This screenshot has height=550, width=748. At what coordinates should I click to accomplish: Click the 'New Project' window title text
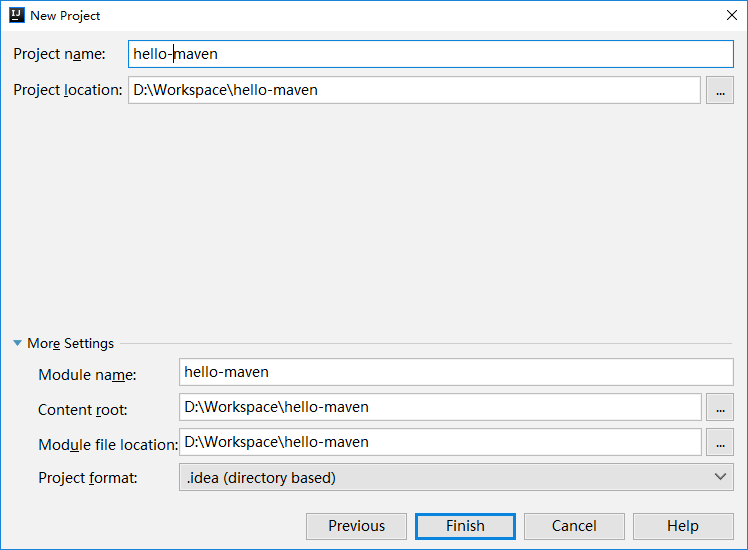pos(65,16)
